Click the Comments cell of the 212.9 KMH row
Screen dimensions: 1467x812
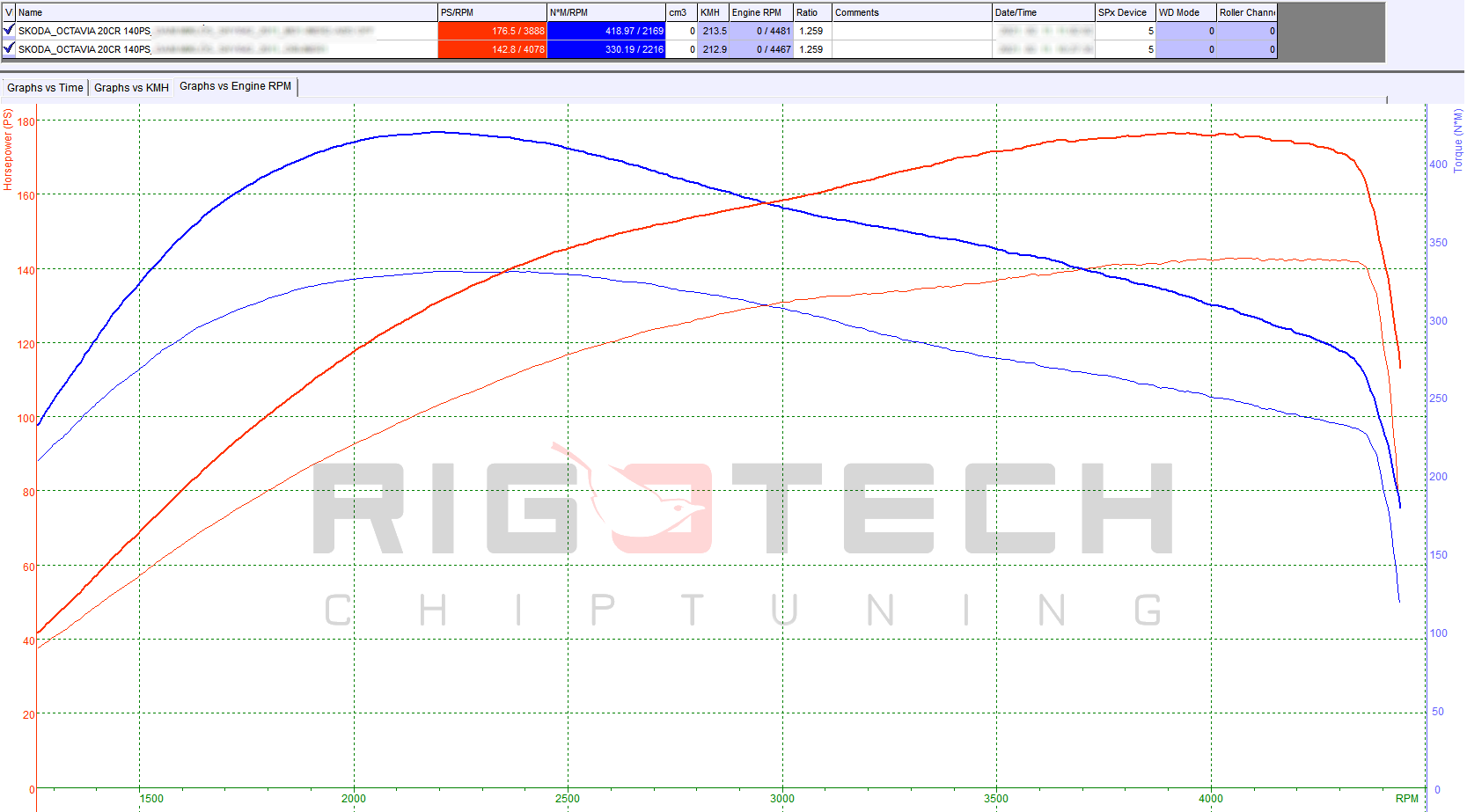pyautogui.click(x=912, y=49)
